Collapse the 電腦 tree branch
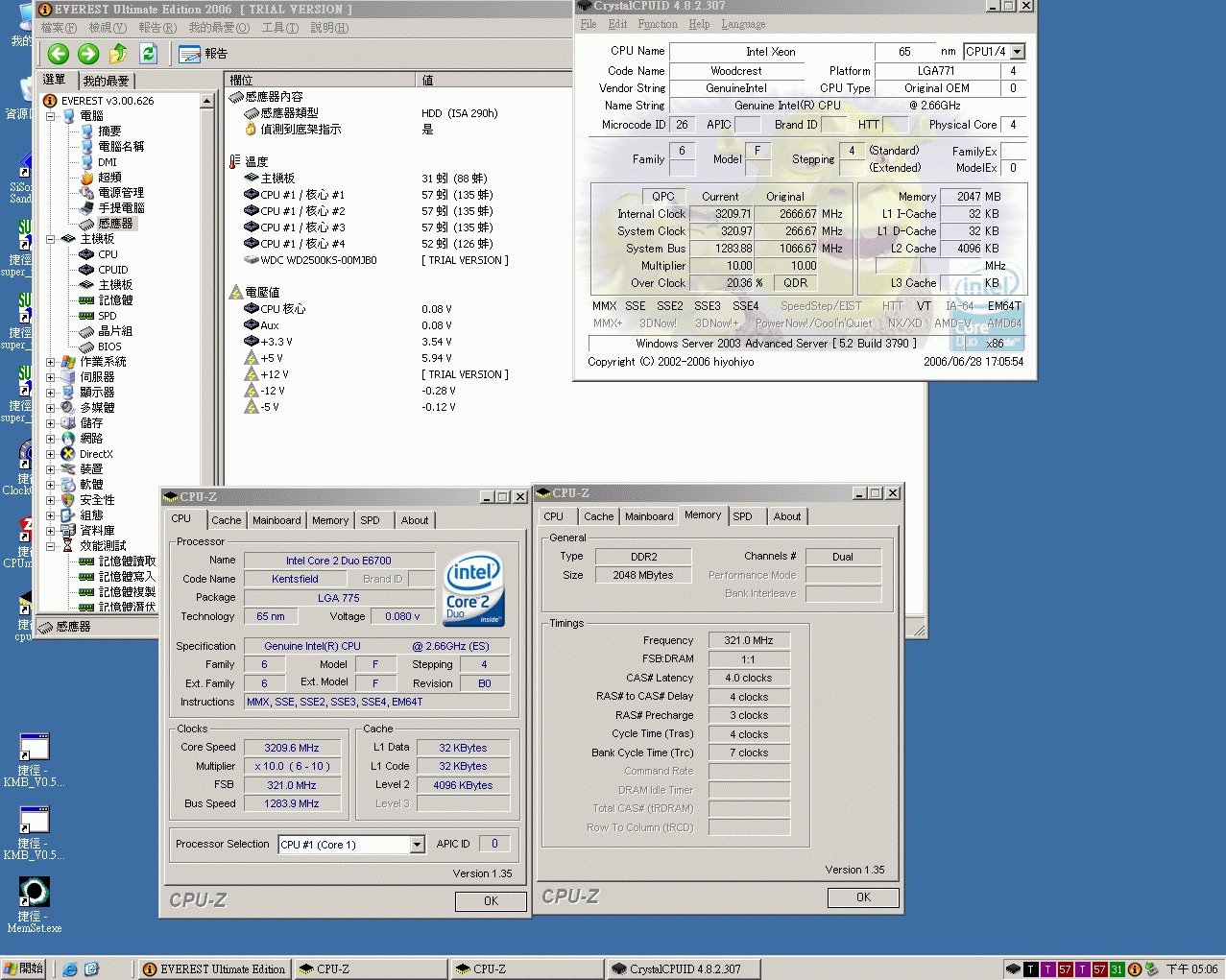This screenshot has height=980, width=1226. click(x=51, y=116)
